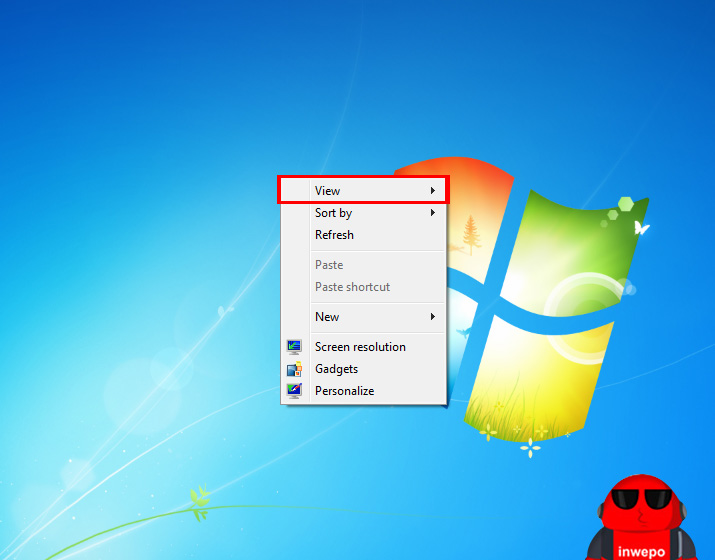Open the View submenu entry
The image size is (715, 560).
[363, 191]
